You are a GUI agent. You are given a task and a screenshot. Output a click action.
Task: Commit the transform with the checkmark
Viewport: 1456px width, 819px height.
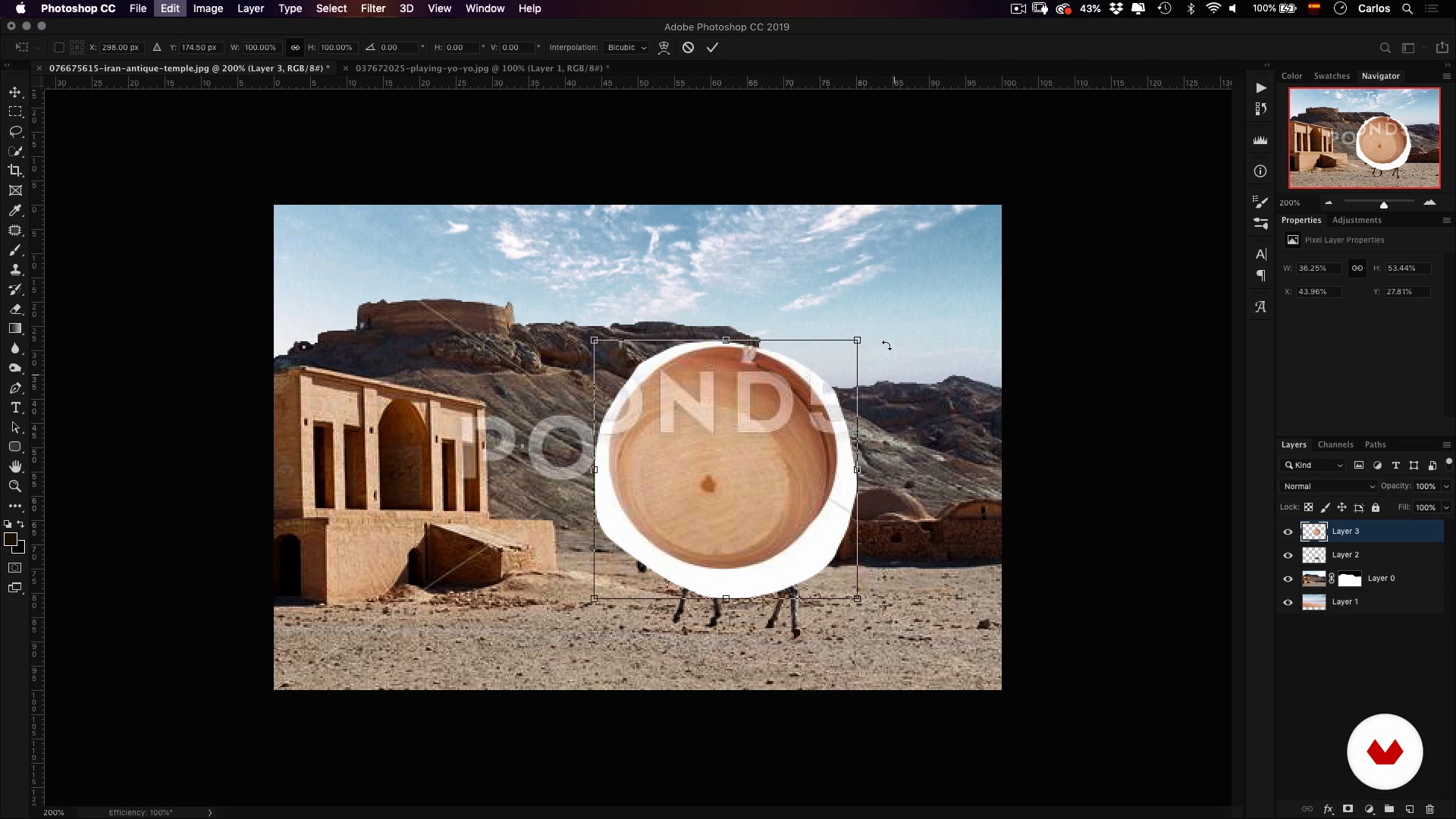(x=712, y=47)
